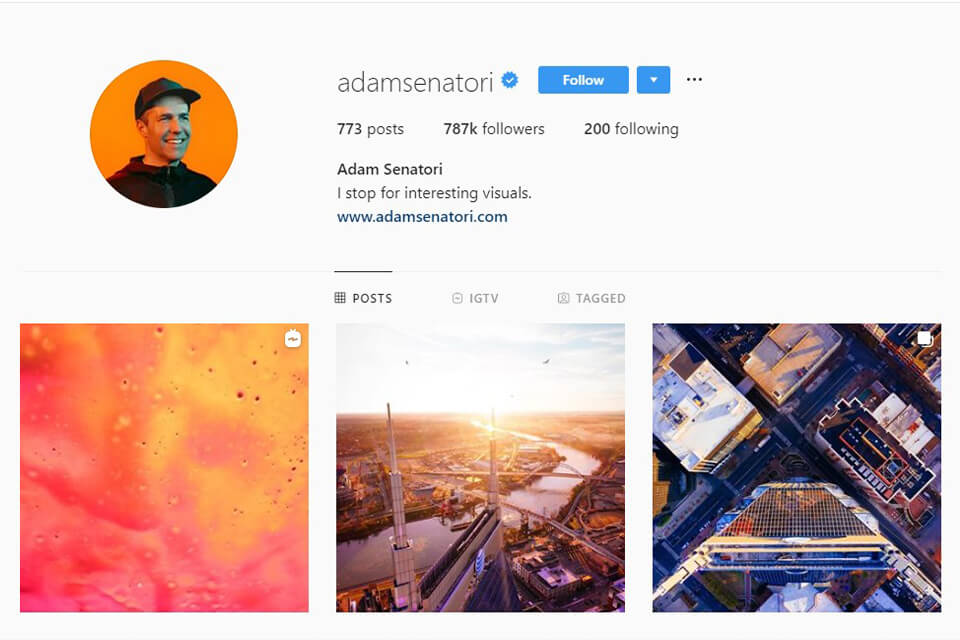
Task: Expand suggested accounts dropdown arrow button
Action: coord(653,80)
